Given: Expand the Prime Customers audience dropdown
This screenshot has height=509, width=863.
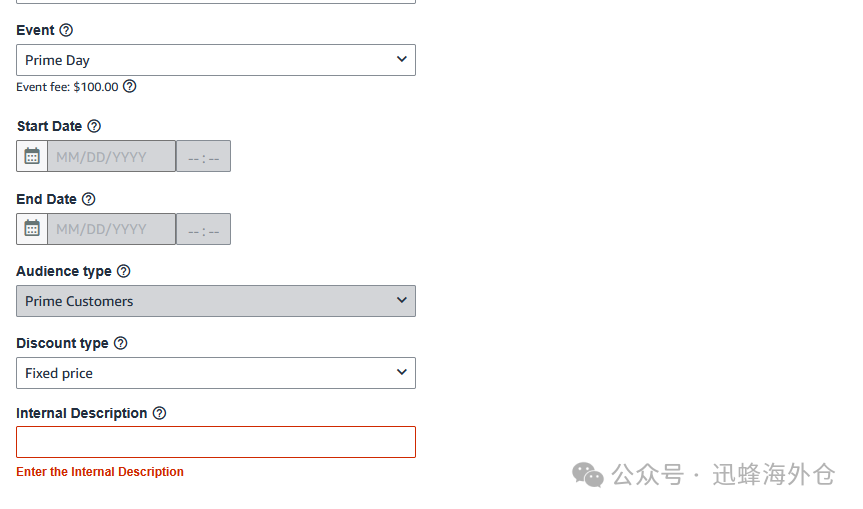Looking at the screenshot, I should (x=216, y=301).
